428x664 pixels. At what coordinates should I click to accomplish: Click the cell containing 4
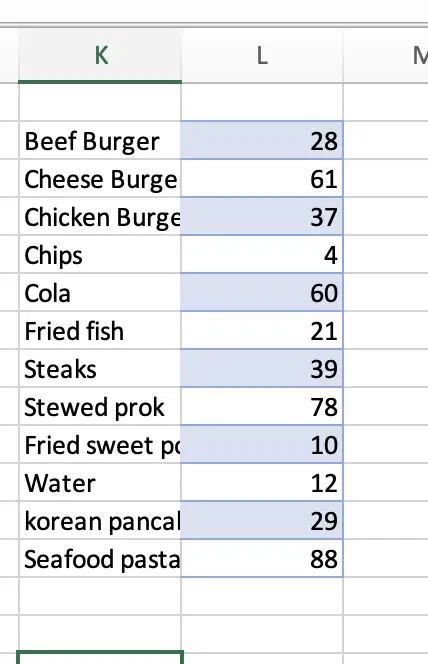[262, 255]
